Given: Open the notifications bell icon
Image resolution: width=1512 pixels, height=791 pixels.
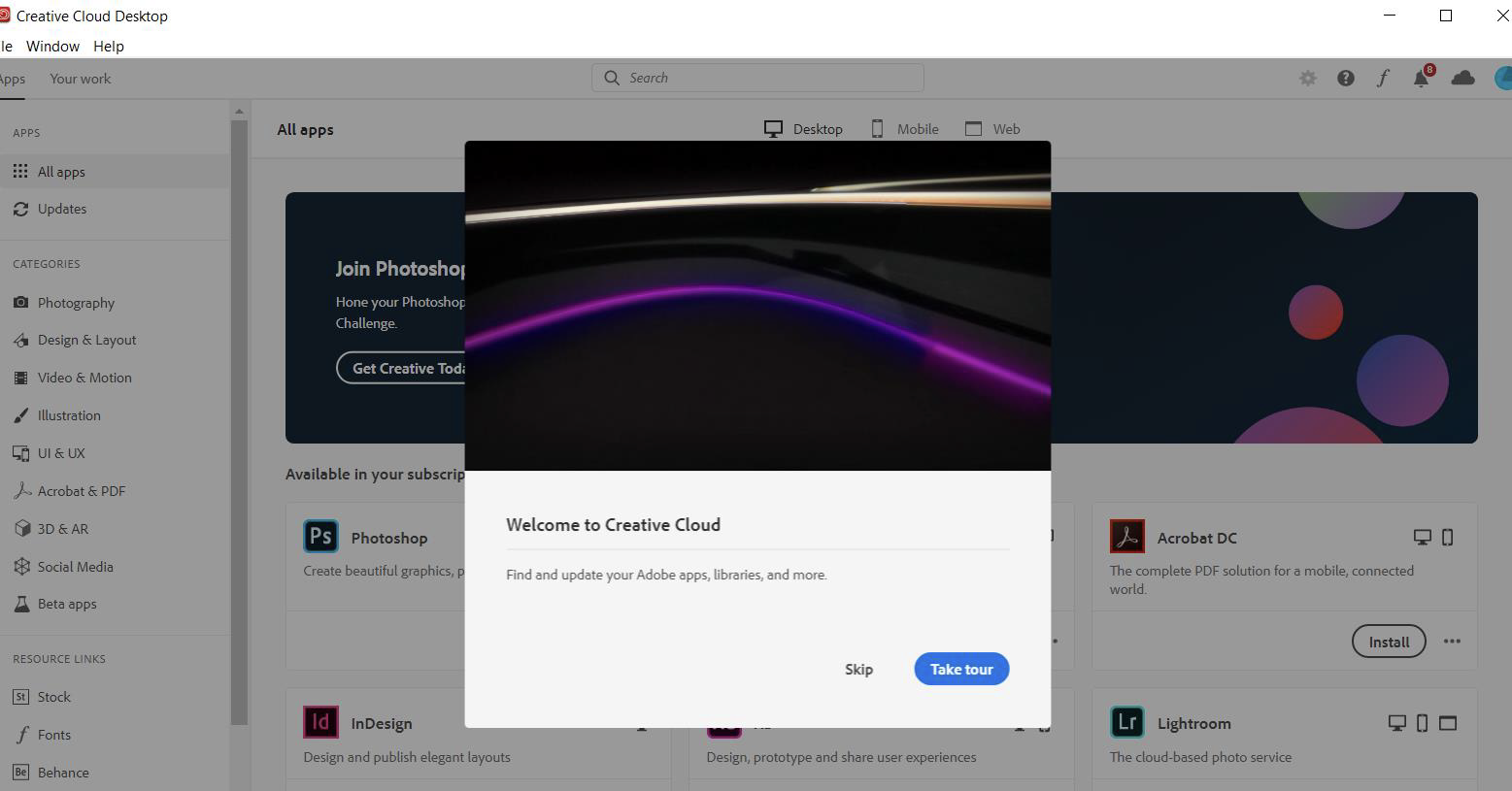Looking at the screenshot, I should tap(1420, 78).
